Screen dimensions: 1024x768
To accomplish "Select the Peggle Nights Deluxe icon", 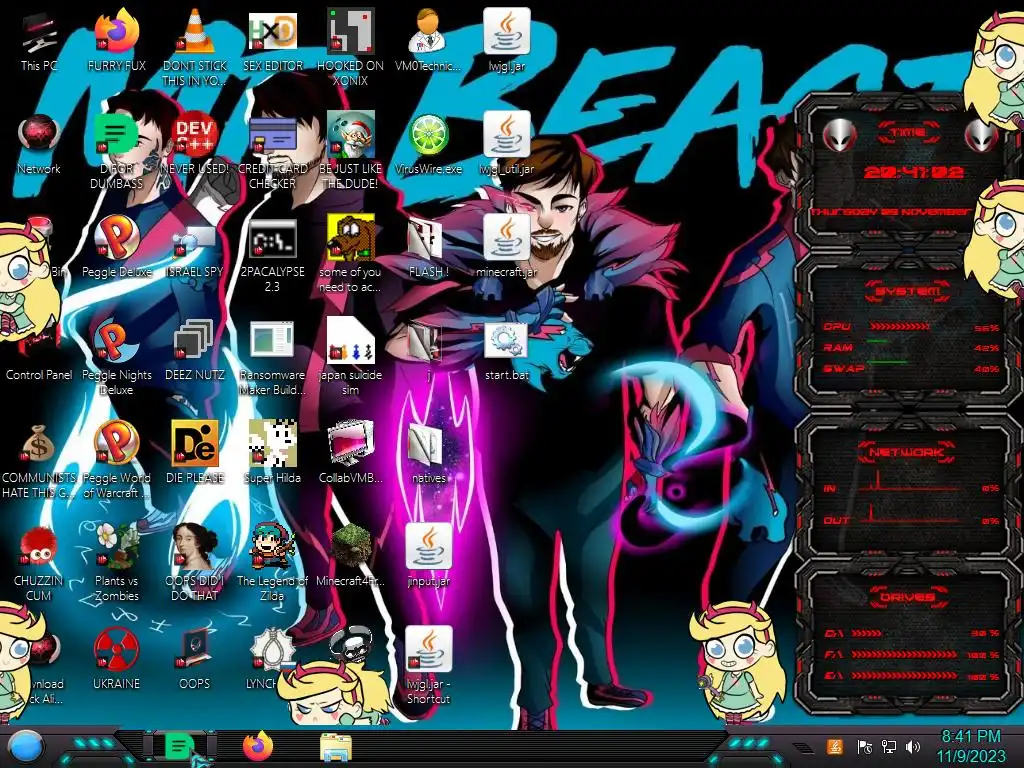I will point(117,341).
